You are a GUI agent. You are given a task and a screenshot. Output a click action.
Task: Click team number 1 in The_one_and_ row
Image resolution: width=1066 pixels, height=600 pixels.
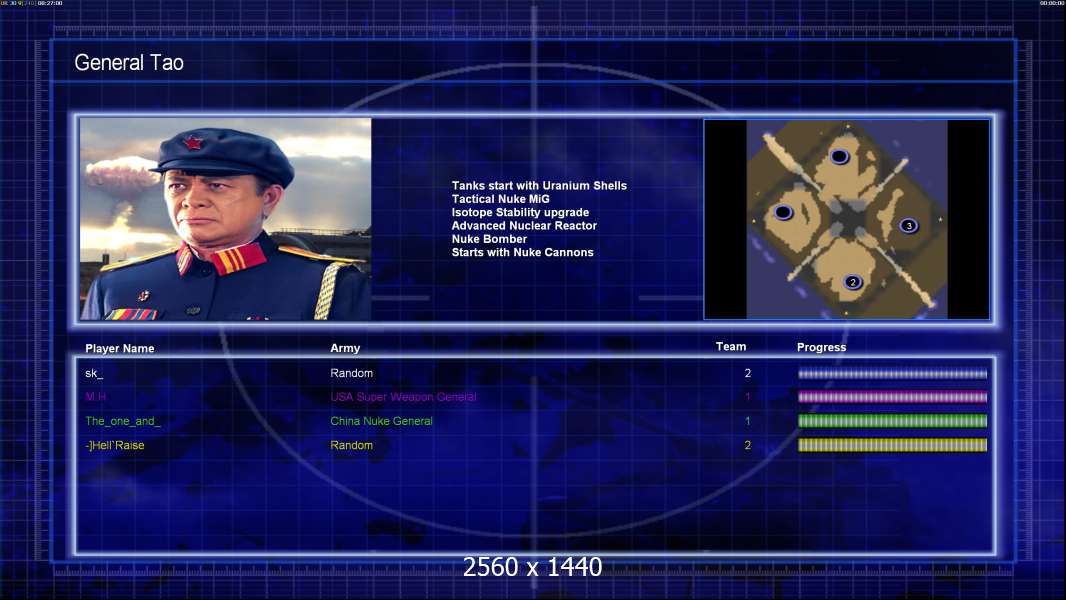coord(747,421)
